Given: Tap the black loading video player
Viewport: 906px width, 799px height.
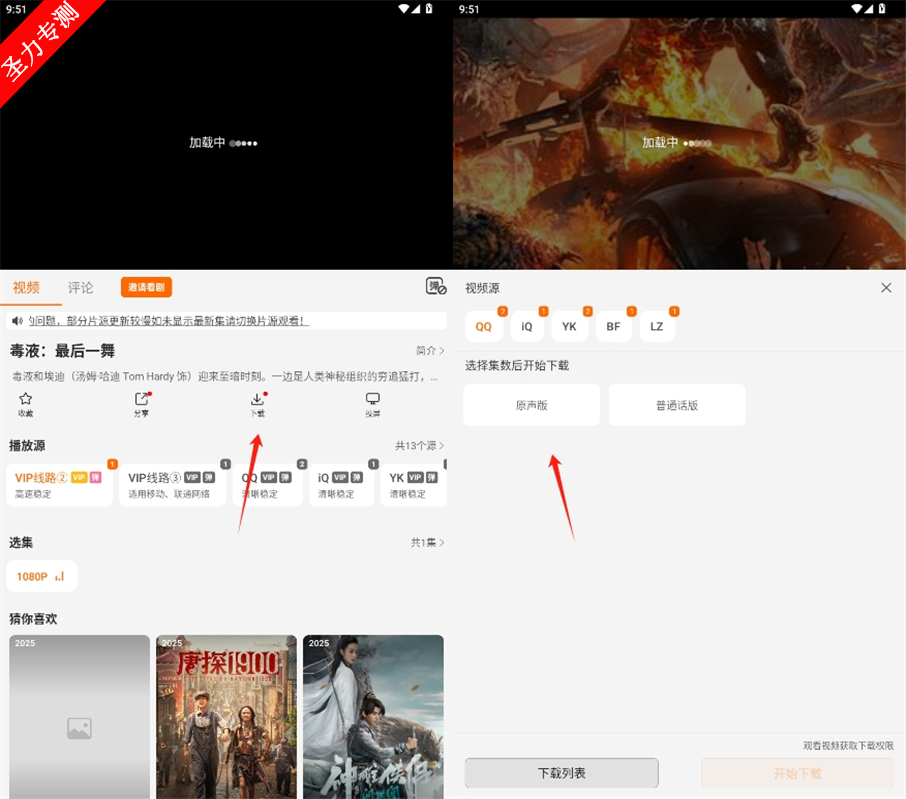Looking at the screenshot, I should click(224, 143).
